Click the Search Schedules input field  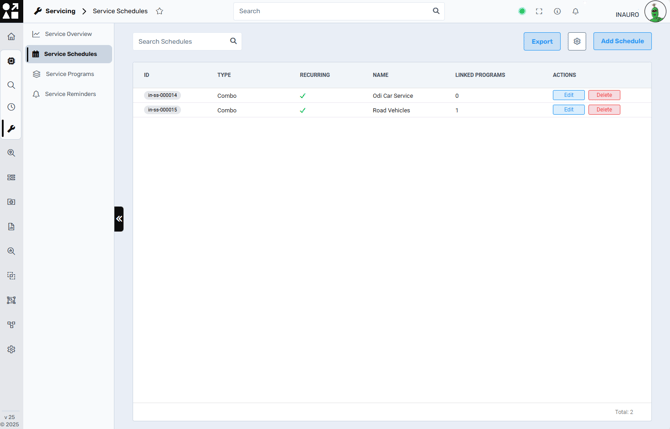click(x=182, y=42)
